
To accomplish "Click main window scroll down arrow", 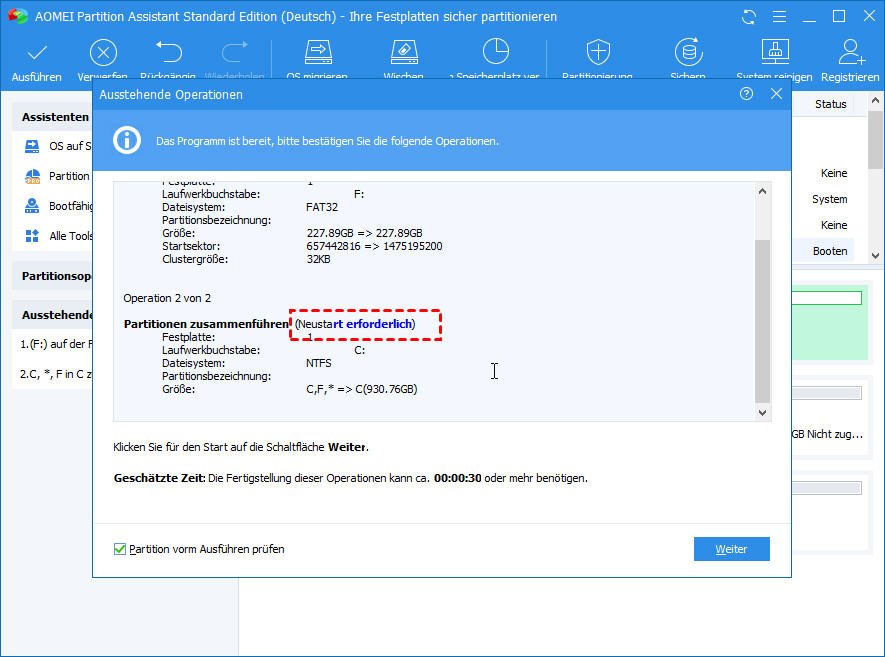I will [x=875, y=256].
